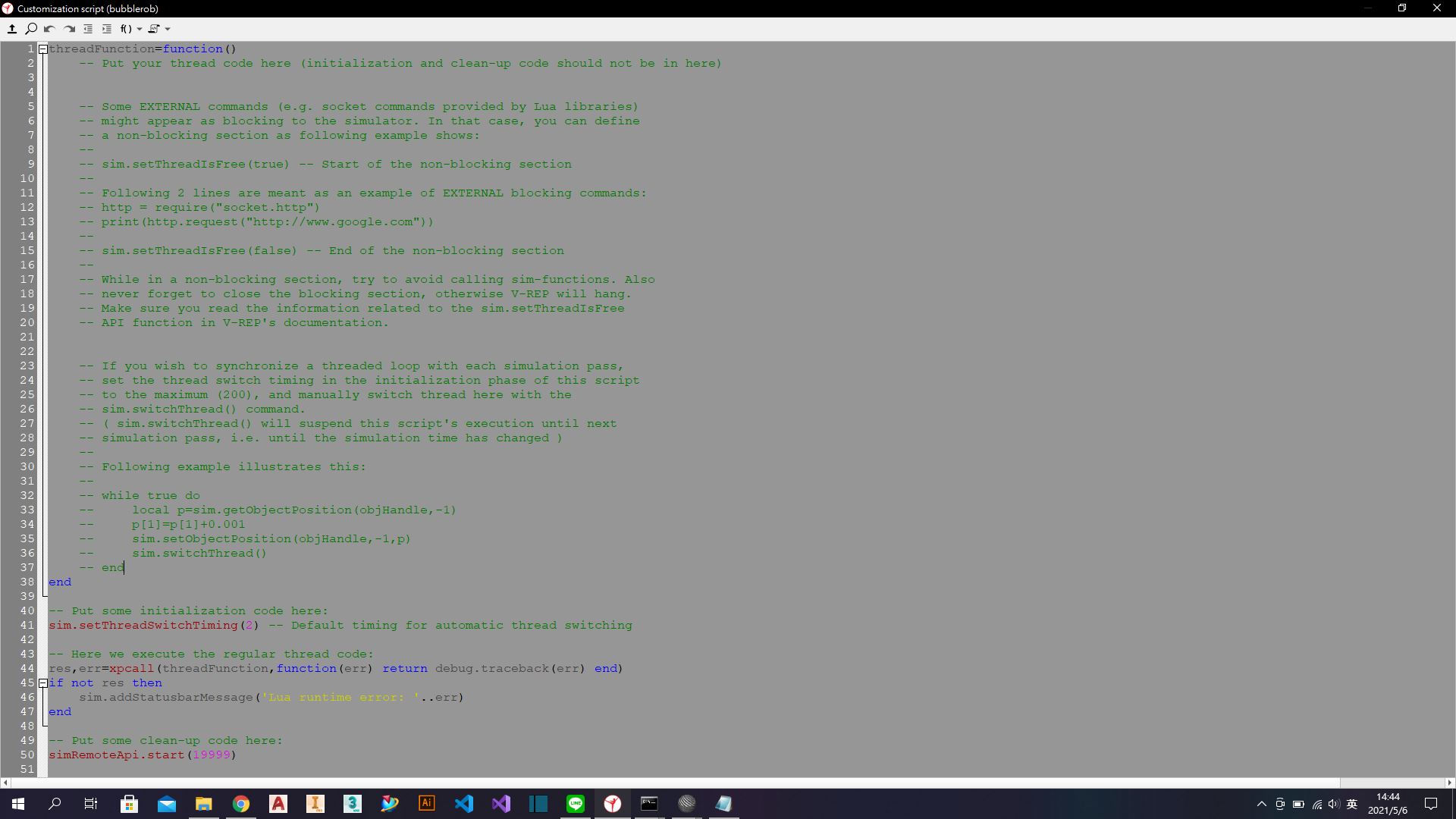The image size is (1456, 819).
Task: Open AutoCAD from the taskbar
Action: point(278,804)
